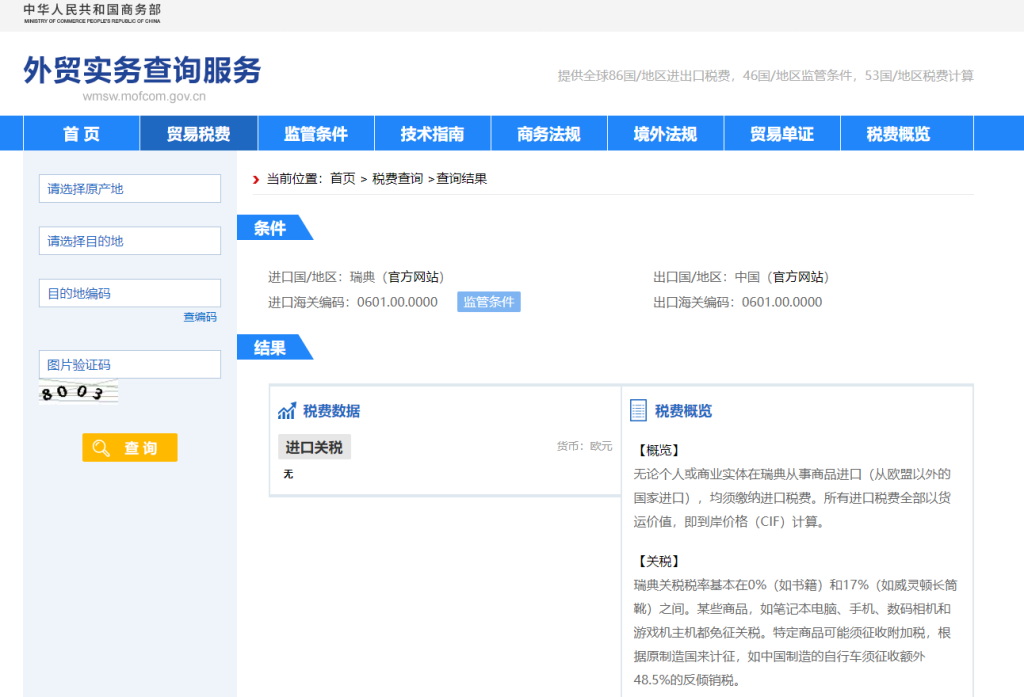Click the 中华人民共和国商务部 header logo
The height and width of the screenshot is (697, 1024).
click(x=92, y=12)
